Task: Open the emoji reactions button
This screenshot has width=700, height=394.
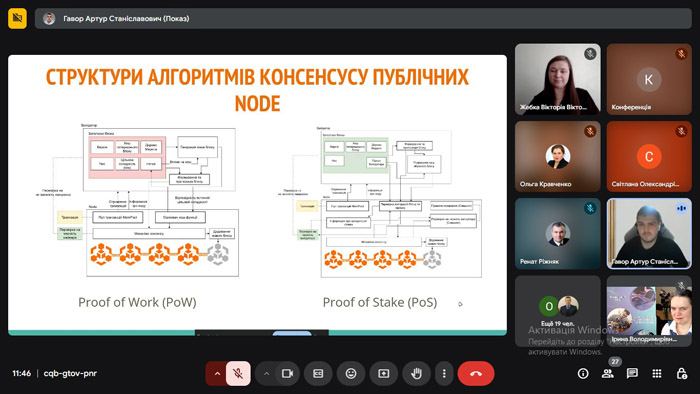Action: click(351, 373)
